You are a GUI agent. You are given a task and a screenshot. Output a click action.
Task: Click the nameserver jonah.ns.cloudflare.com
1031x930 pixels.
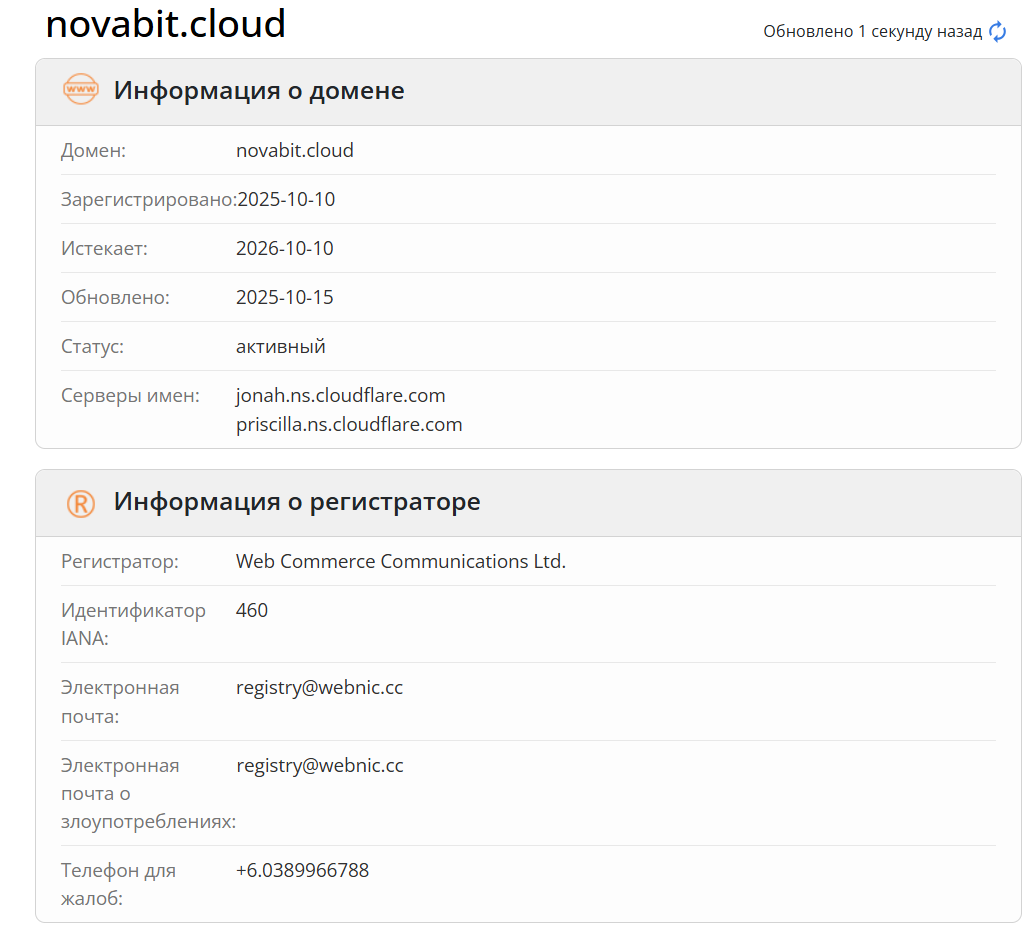pyautogui.click(x=340, y=395)
